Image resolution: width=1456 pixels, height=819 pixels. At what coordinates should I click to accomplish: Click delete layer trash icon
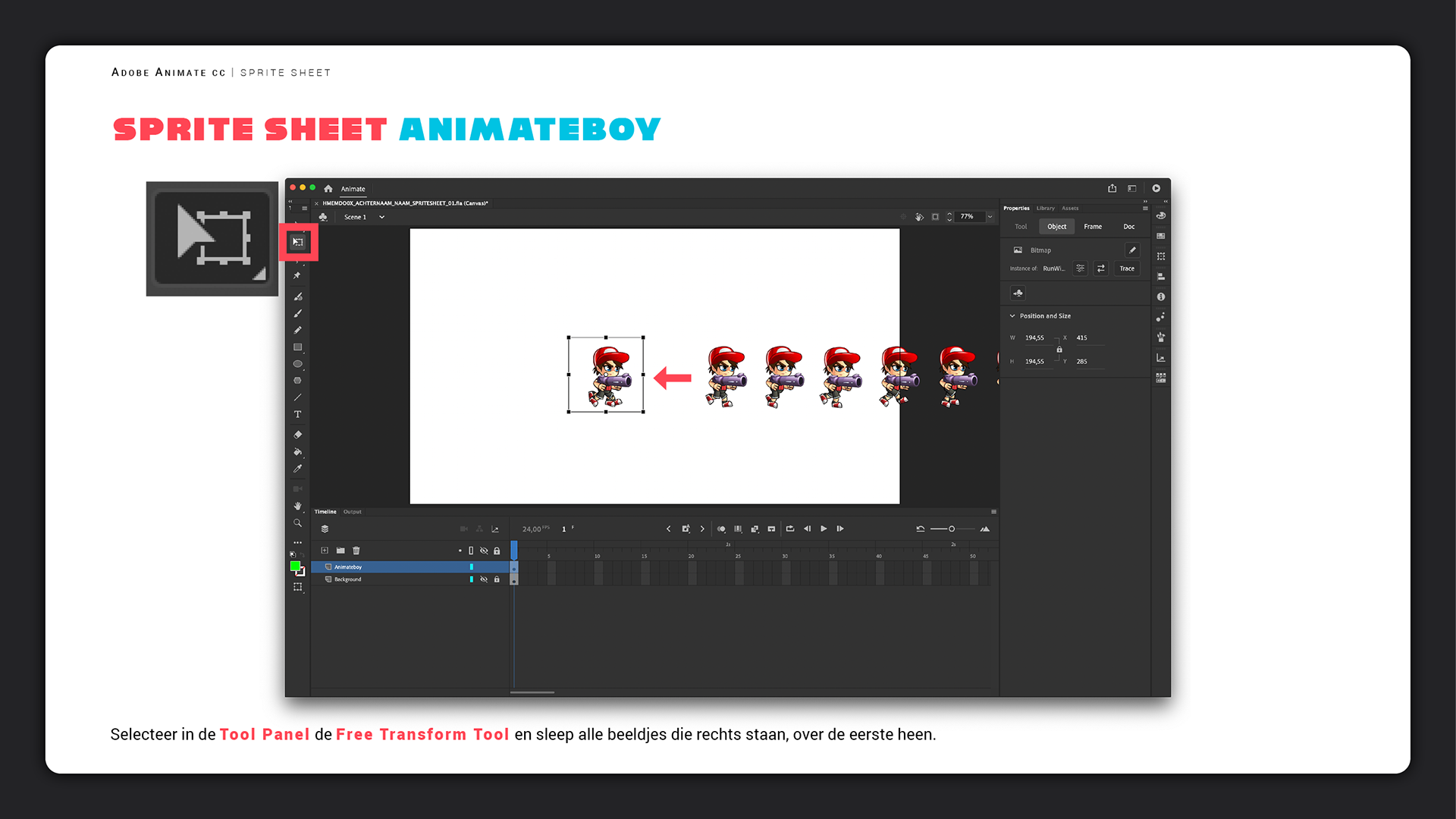[356, 551]
